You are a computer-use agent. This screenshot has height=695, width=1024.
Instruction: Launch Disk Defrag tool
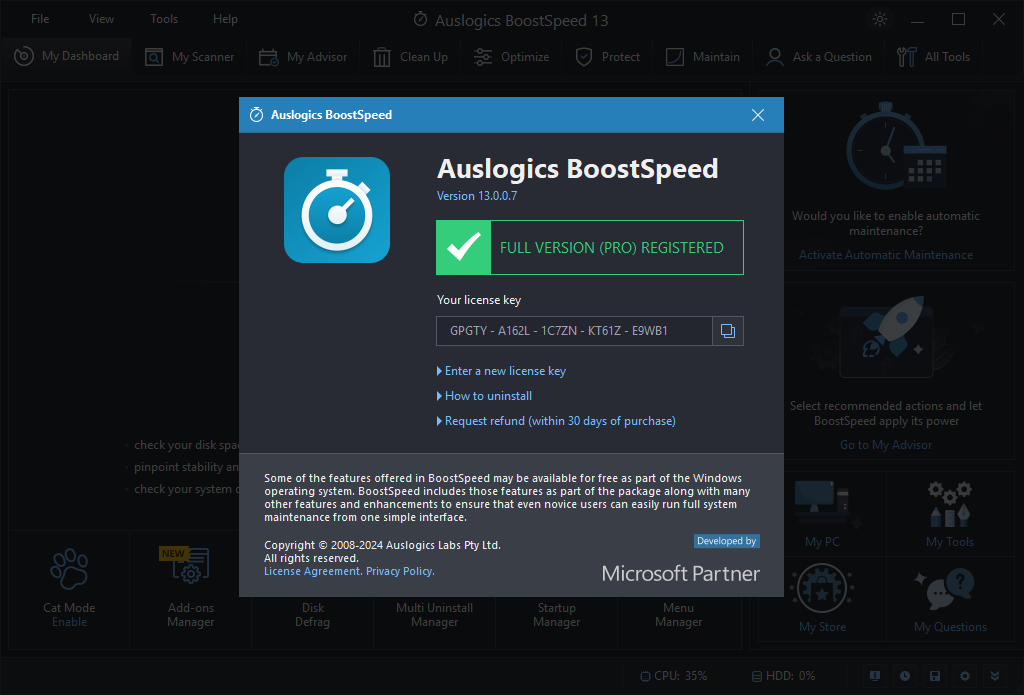pyautogui.click(x=312, y=615)
